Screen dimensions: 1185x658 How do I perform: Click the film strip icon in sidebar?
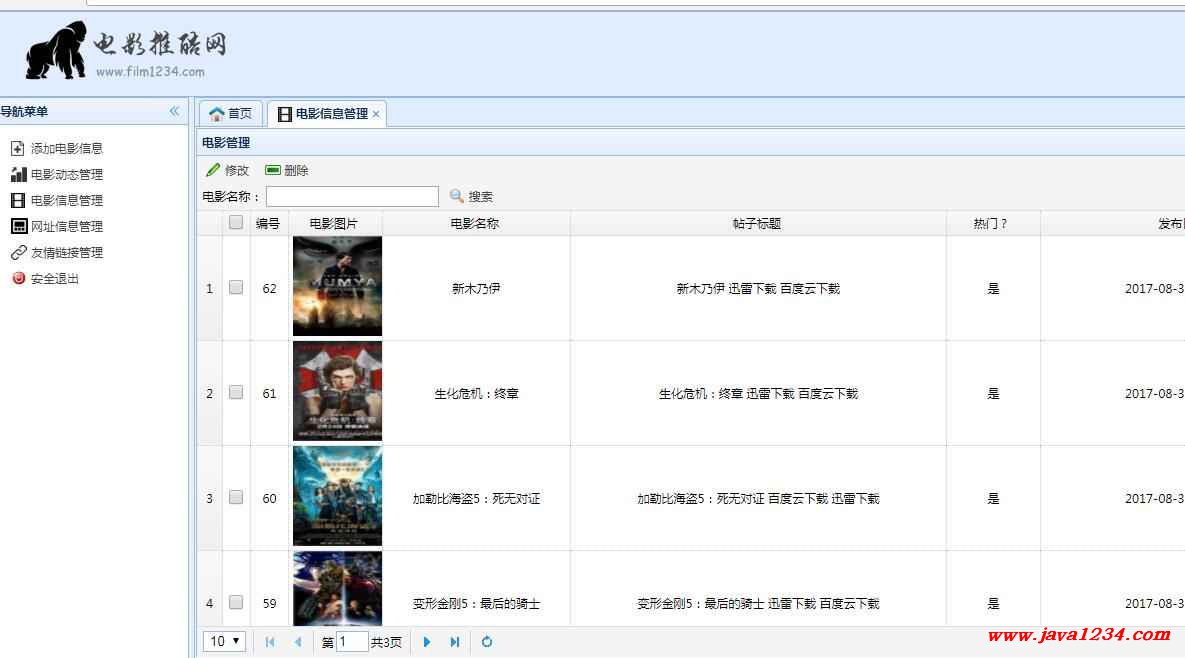pyautogui.click(x=18, y=200)
